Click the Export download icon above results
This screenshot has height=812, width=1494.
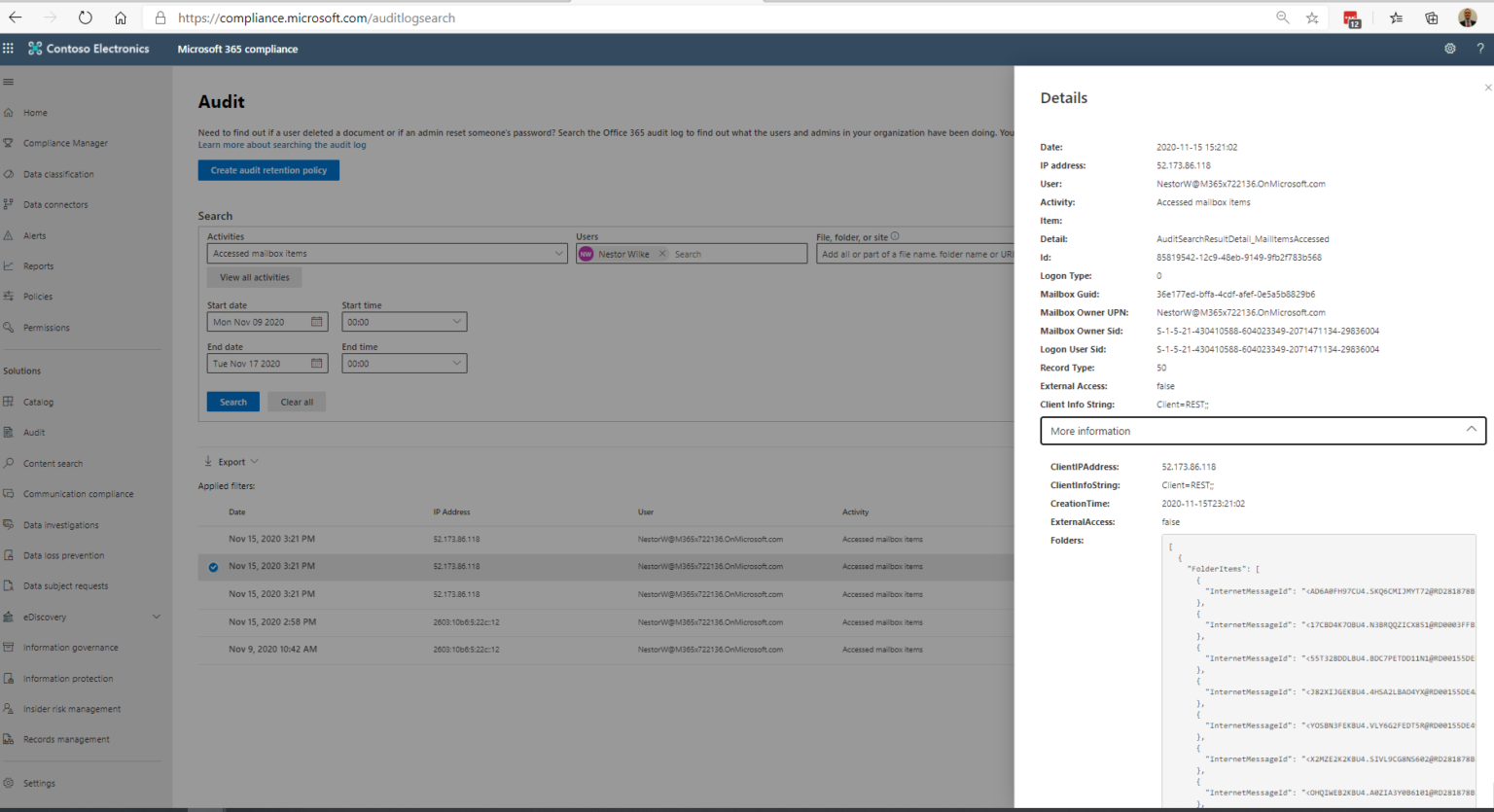(x=207, y=461)
